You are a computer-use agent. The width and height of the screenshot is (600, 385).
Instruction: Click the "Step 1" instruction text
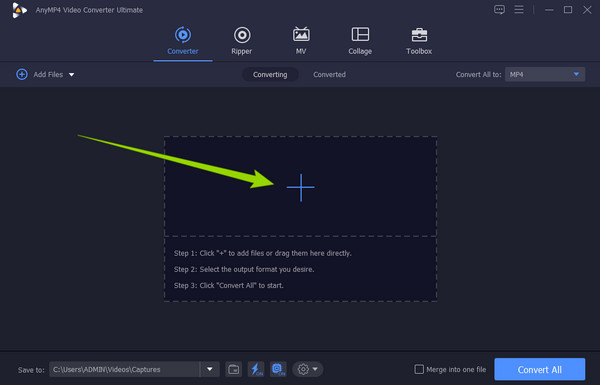pyautogui.click(x=262, y=253)
